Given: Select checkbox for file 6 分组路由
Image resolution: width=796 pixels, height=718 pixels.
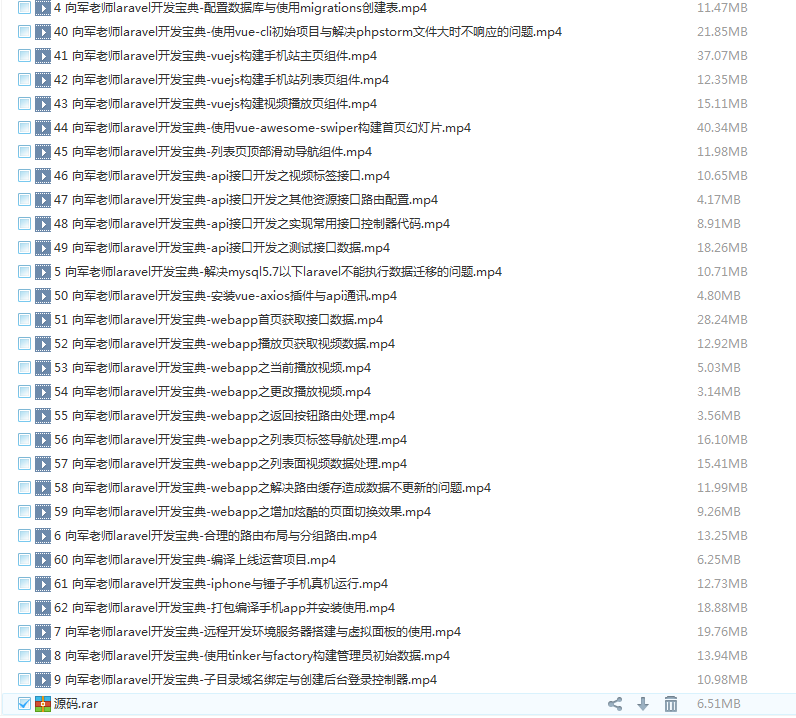Looking at the screenshot, I should pos(24,536).
